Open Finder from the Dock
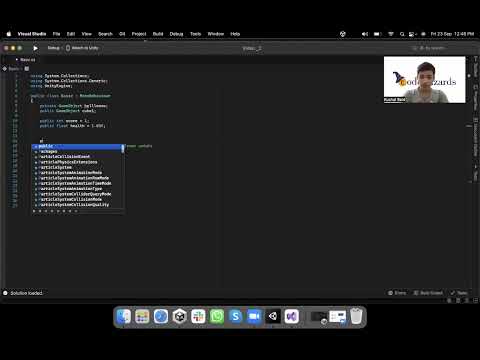 pos(124,316)
